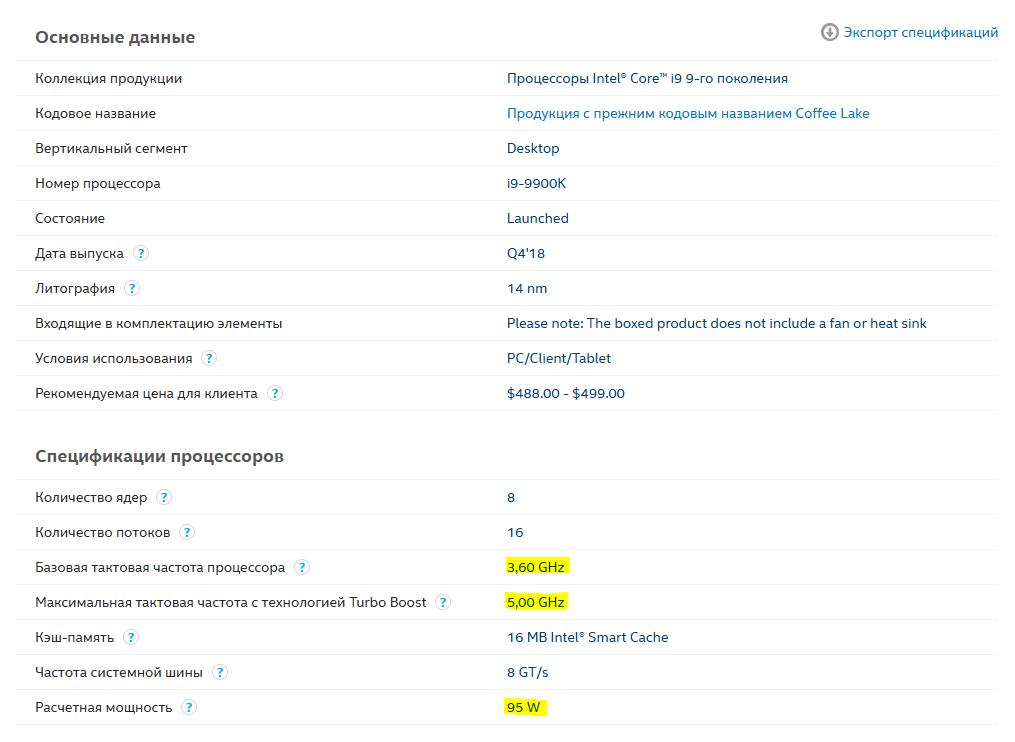Screen dimensions: 1015x742
Task: Click the Процессоры Intel Core i9 collection value
Action: coord(647,78)
